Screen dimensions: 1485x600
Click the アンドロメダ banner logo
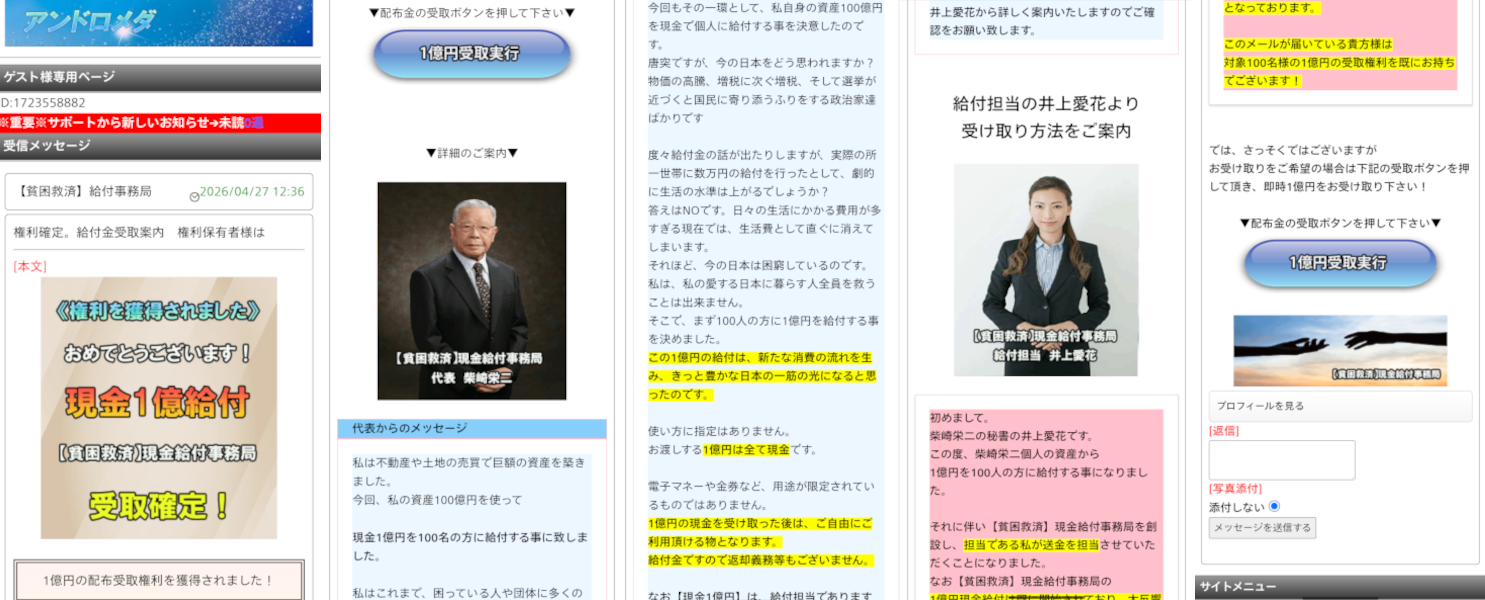pos(159,23)
